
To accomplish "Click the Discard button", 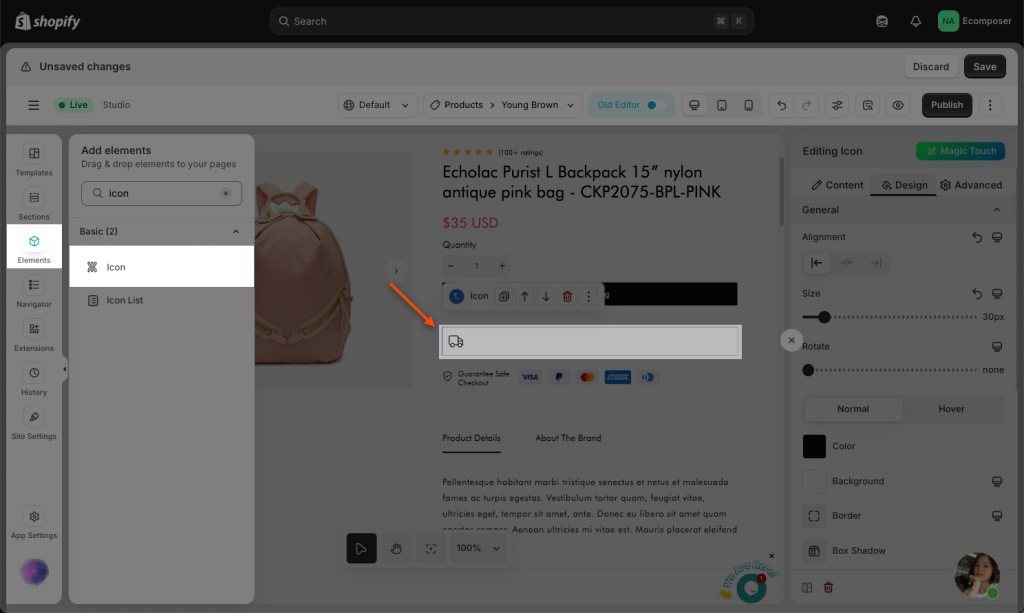I will (x=930, y=67).
